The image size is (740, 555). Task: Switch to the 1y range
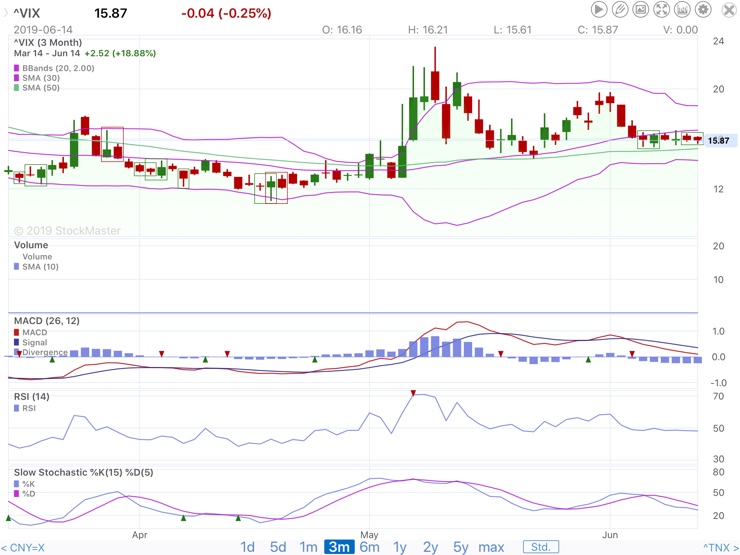click(x=400, y=547)
